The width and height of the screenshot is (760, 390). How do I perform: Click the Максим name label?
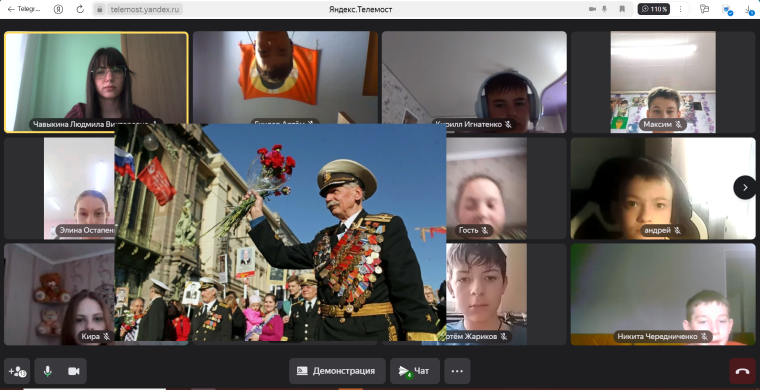tap(658, 125)
